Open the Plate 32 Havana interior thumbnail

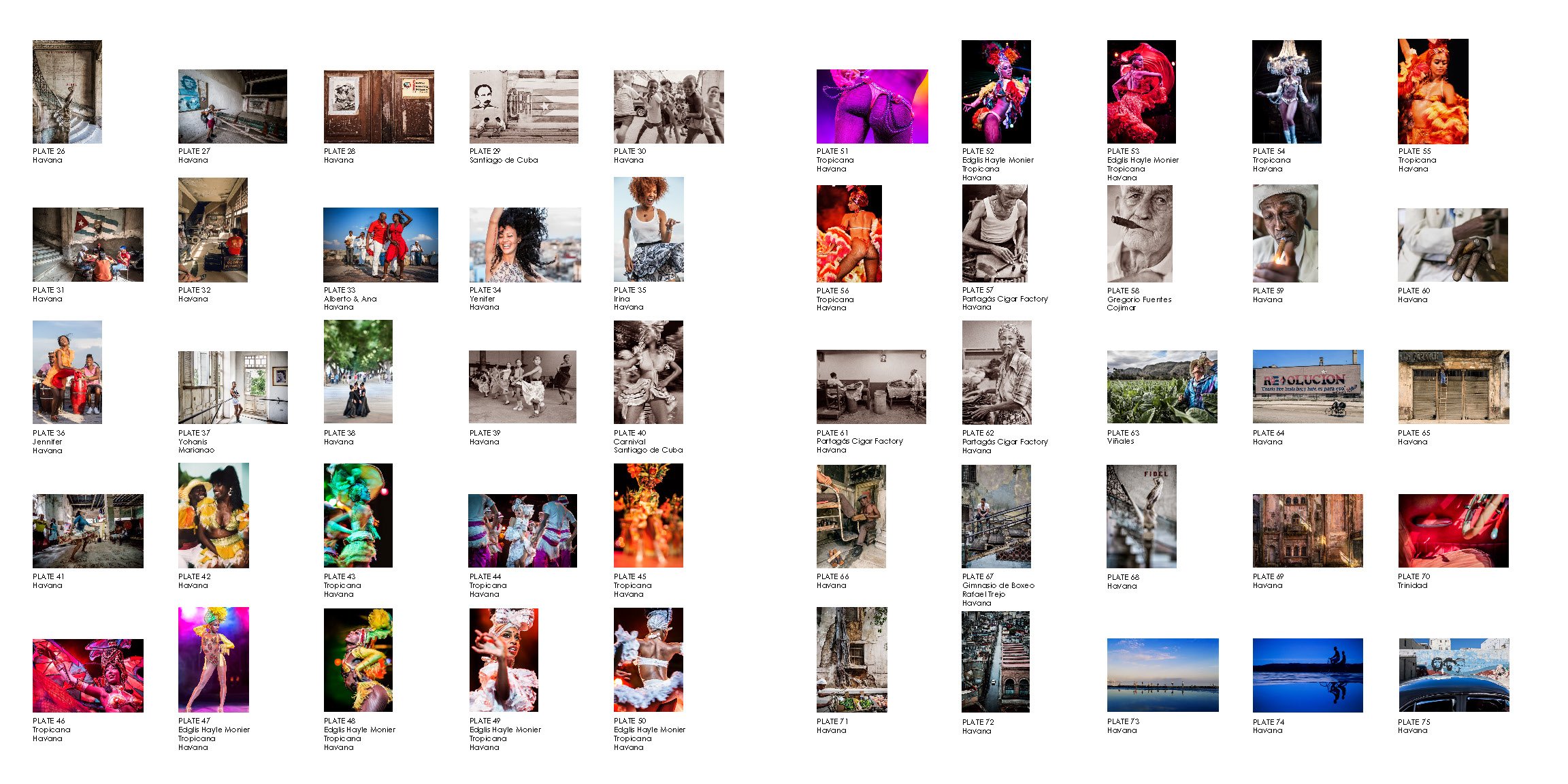pyautogui.click(x=213, y=230)
